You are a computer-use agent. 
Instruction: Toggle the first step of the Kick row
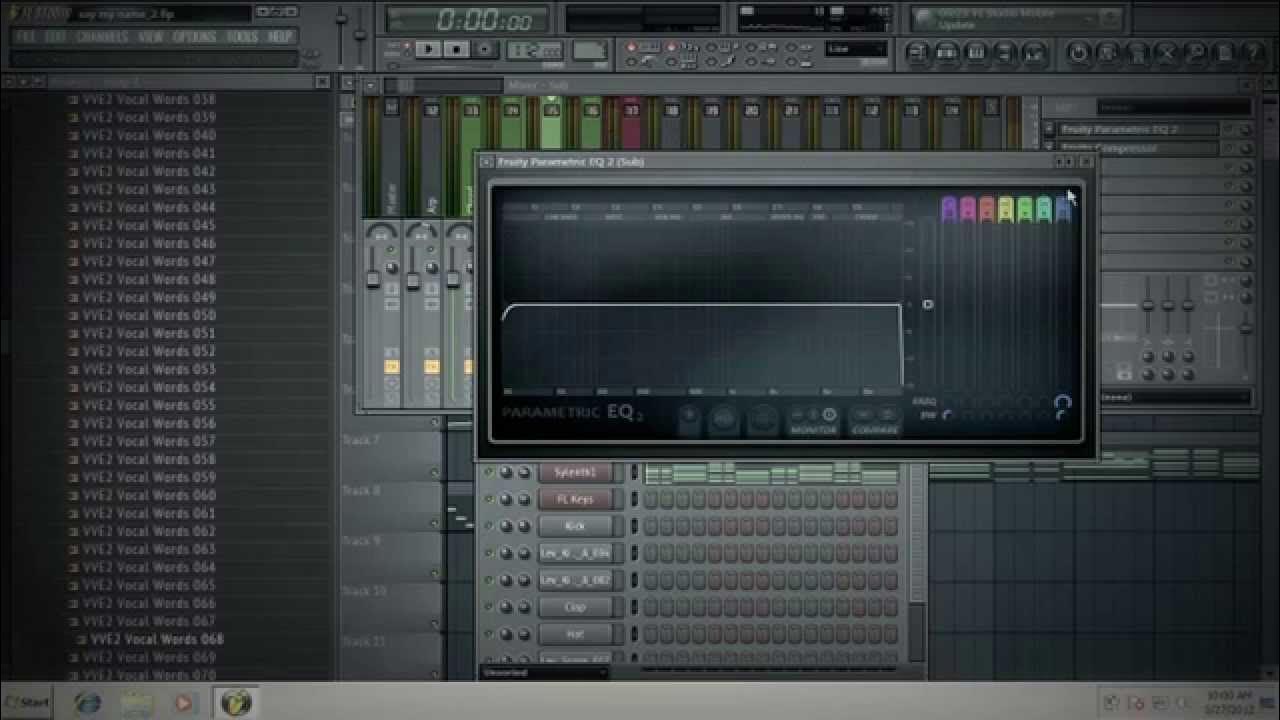651,526
